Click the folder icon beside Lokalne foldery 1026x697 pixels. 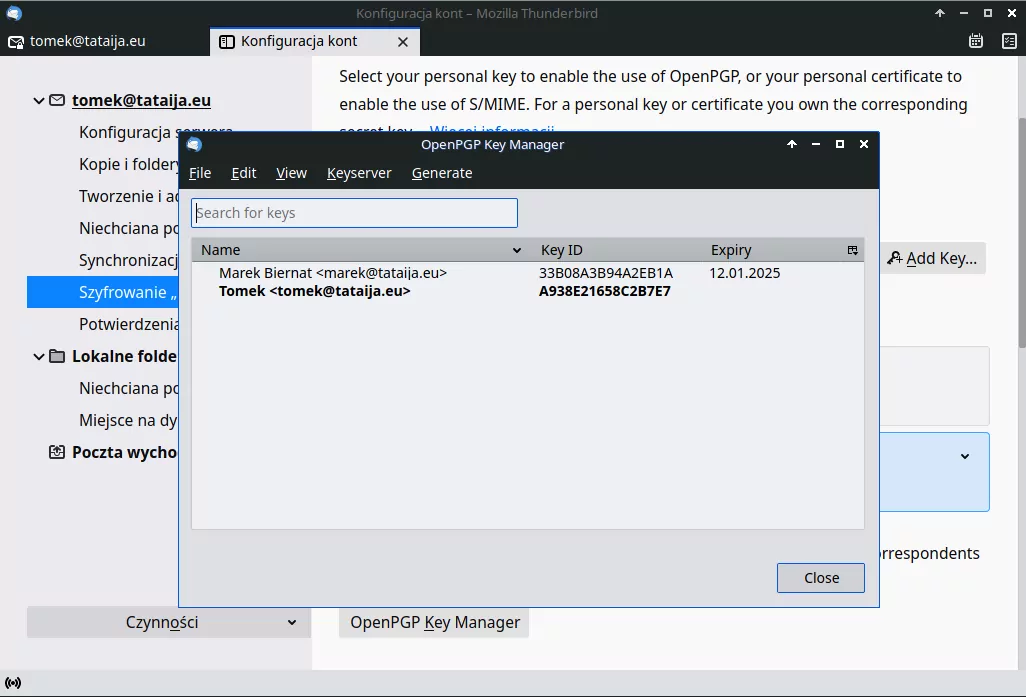tap(58, 356)
